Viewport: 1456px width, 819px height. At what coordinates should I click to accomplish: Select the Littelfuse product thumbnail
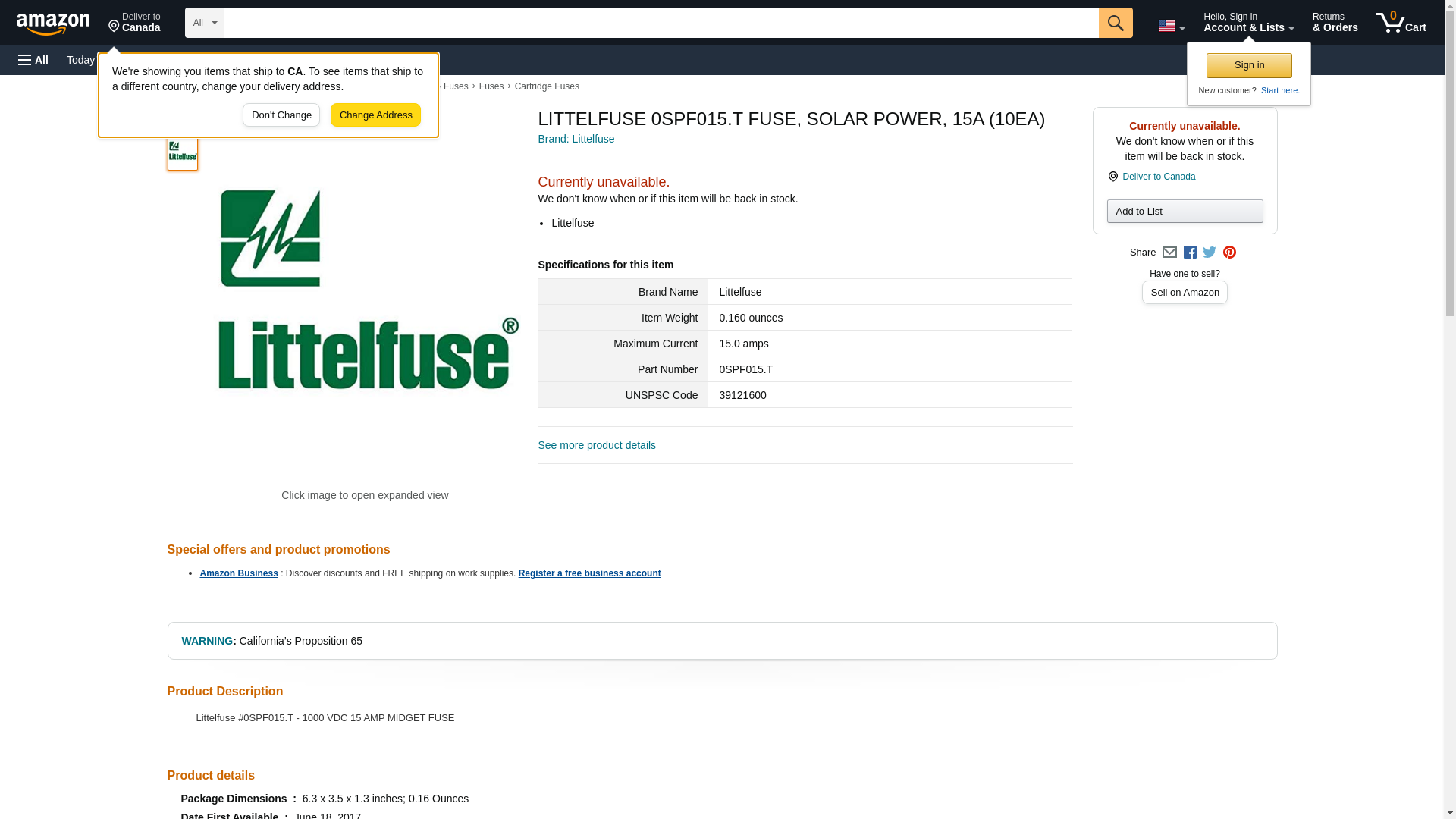[183, 154]
